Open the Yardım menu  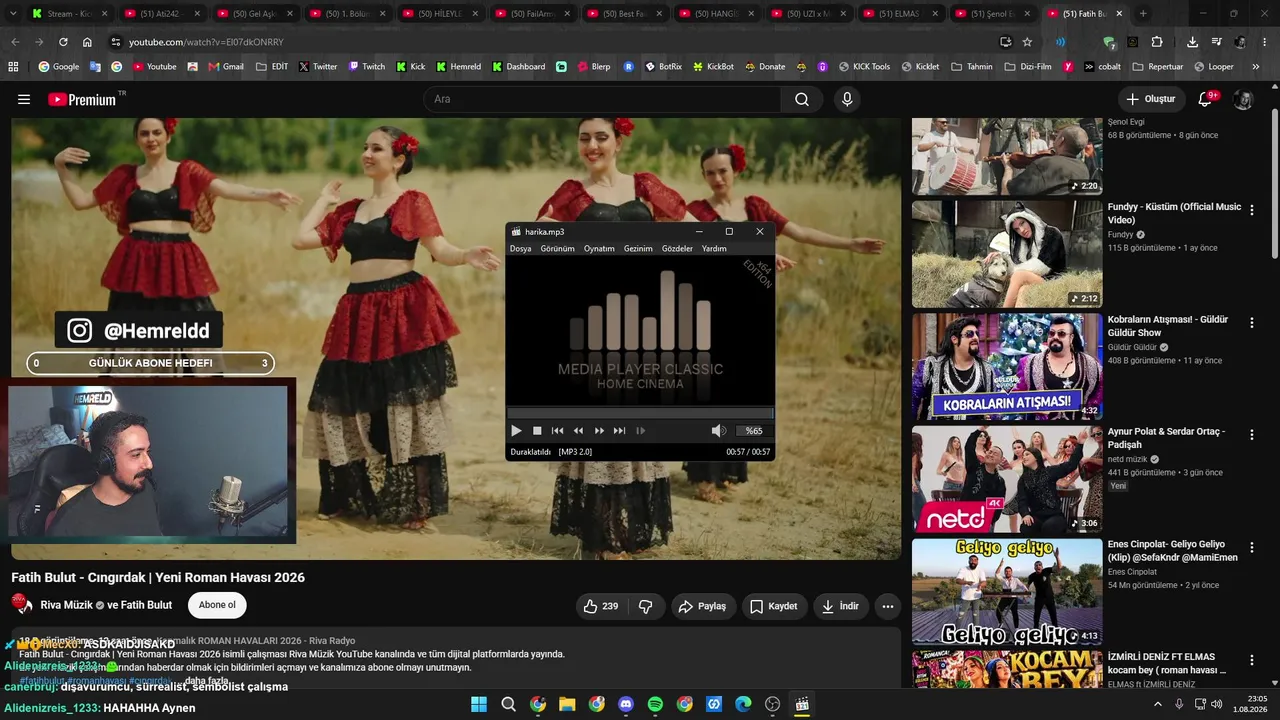pyautogui.click(x=714, y=249)
